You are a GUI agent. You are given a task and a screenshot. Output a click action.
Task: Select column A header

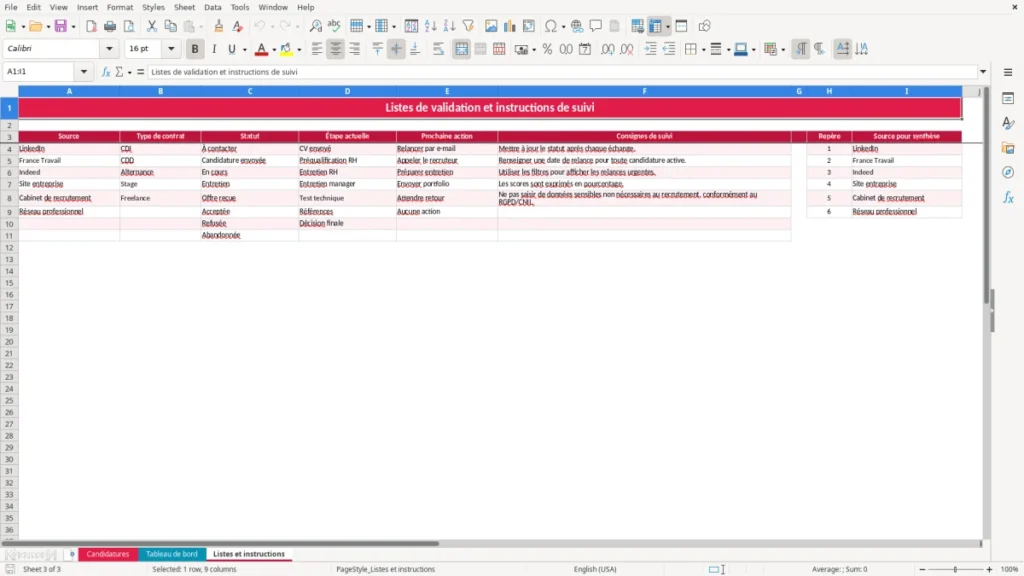coord(69,91)
